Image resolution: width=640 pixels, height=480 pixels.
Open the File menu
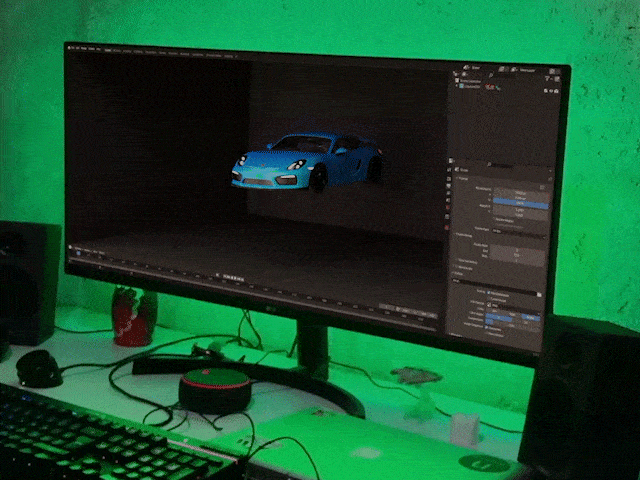coord(73,48)
